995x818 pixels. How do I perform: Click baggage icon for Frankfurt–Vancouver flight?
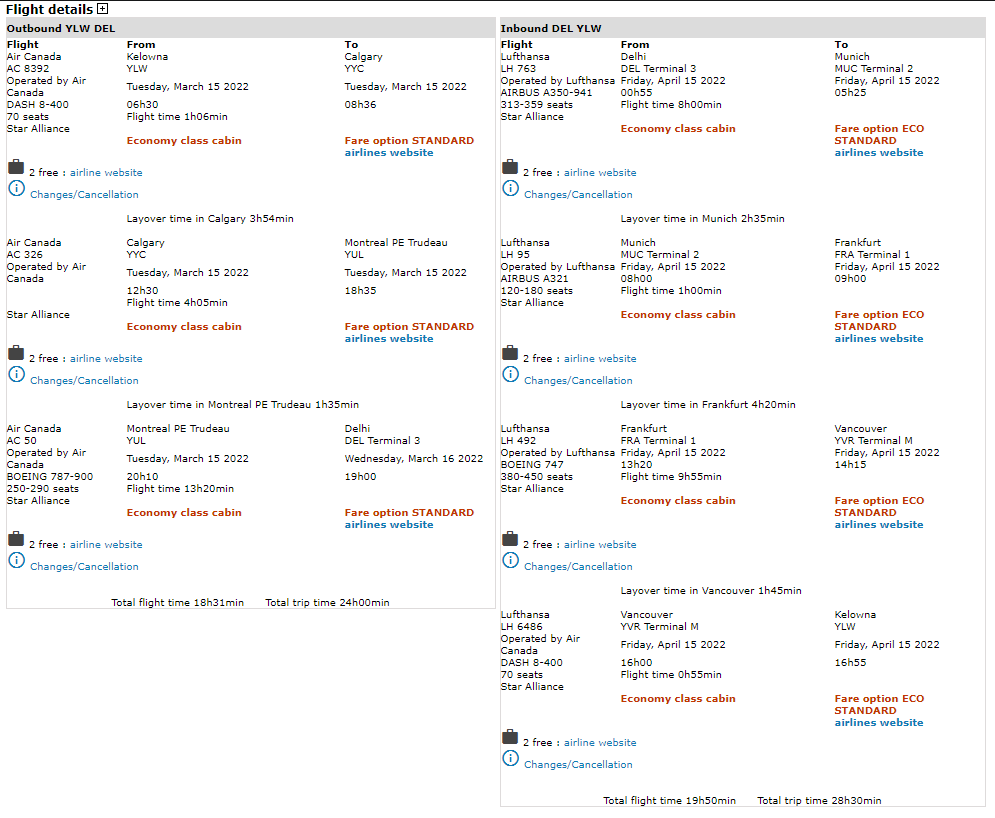click(x=510, y=539)
